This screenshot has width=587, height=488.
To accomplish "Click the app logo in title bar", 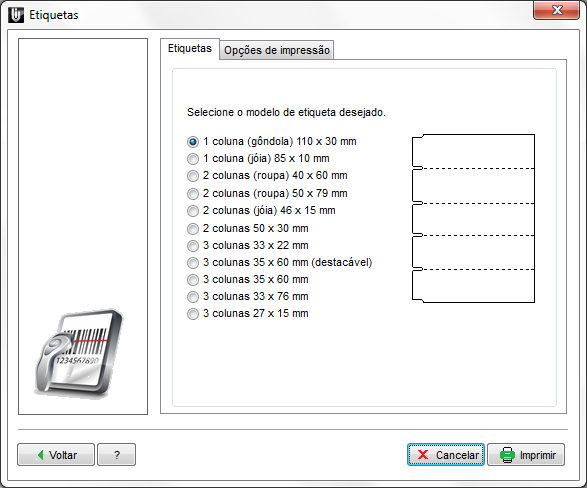I will pos(16,15).
